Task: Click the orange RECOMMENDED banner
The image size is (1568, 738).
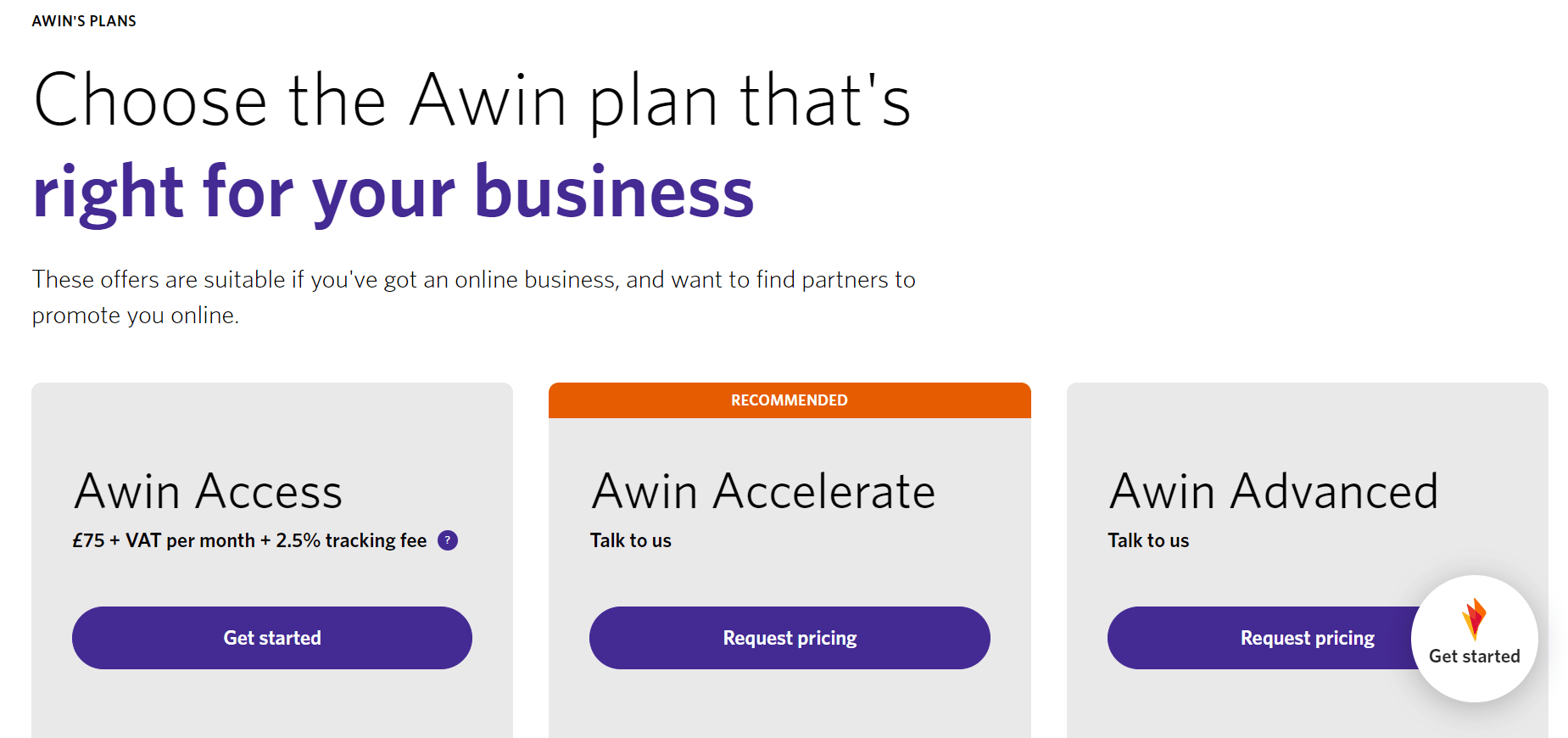Action: 790,400
